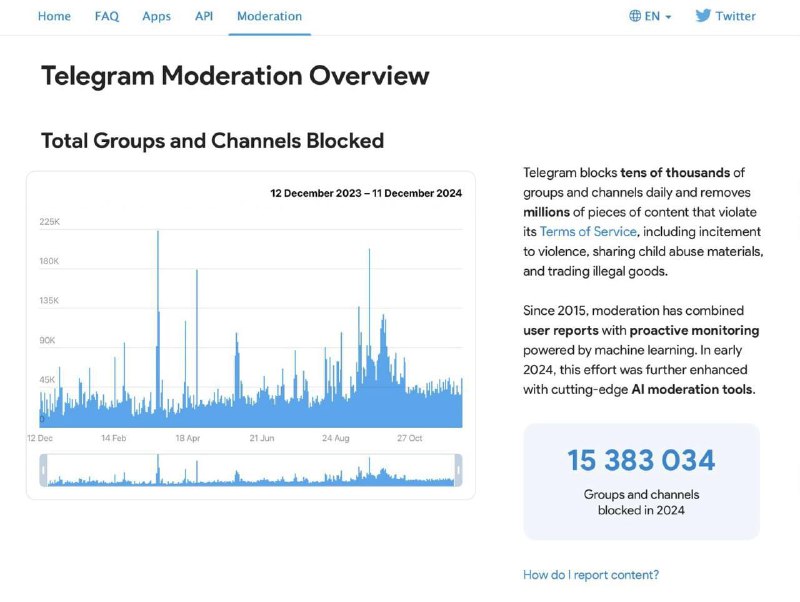Click the right handle of chart range slider

458,470
